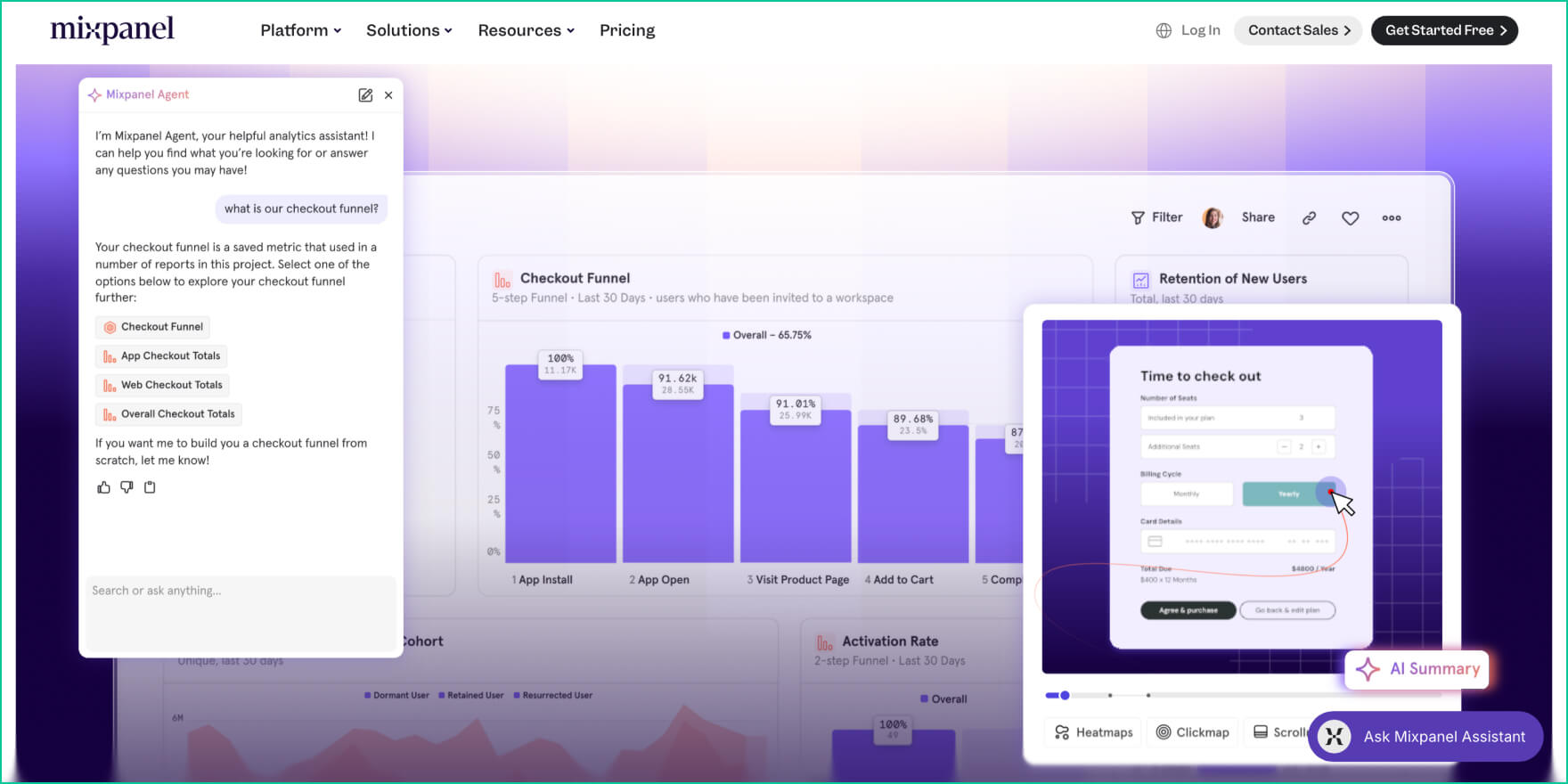Open the Activation Rate report title

tap(890, 641)
